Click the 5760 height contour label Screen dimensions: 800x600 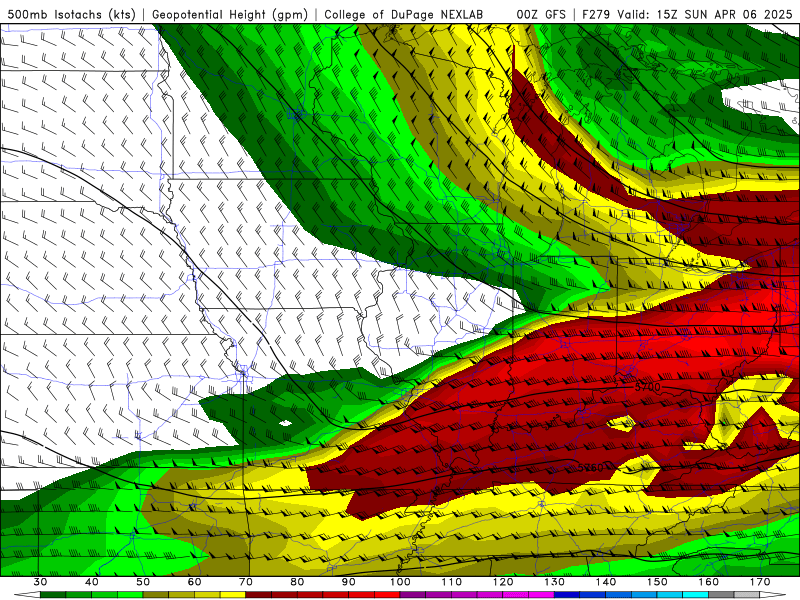coord(590,467)
